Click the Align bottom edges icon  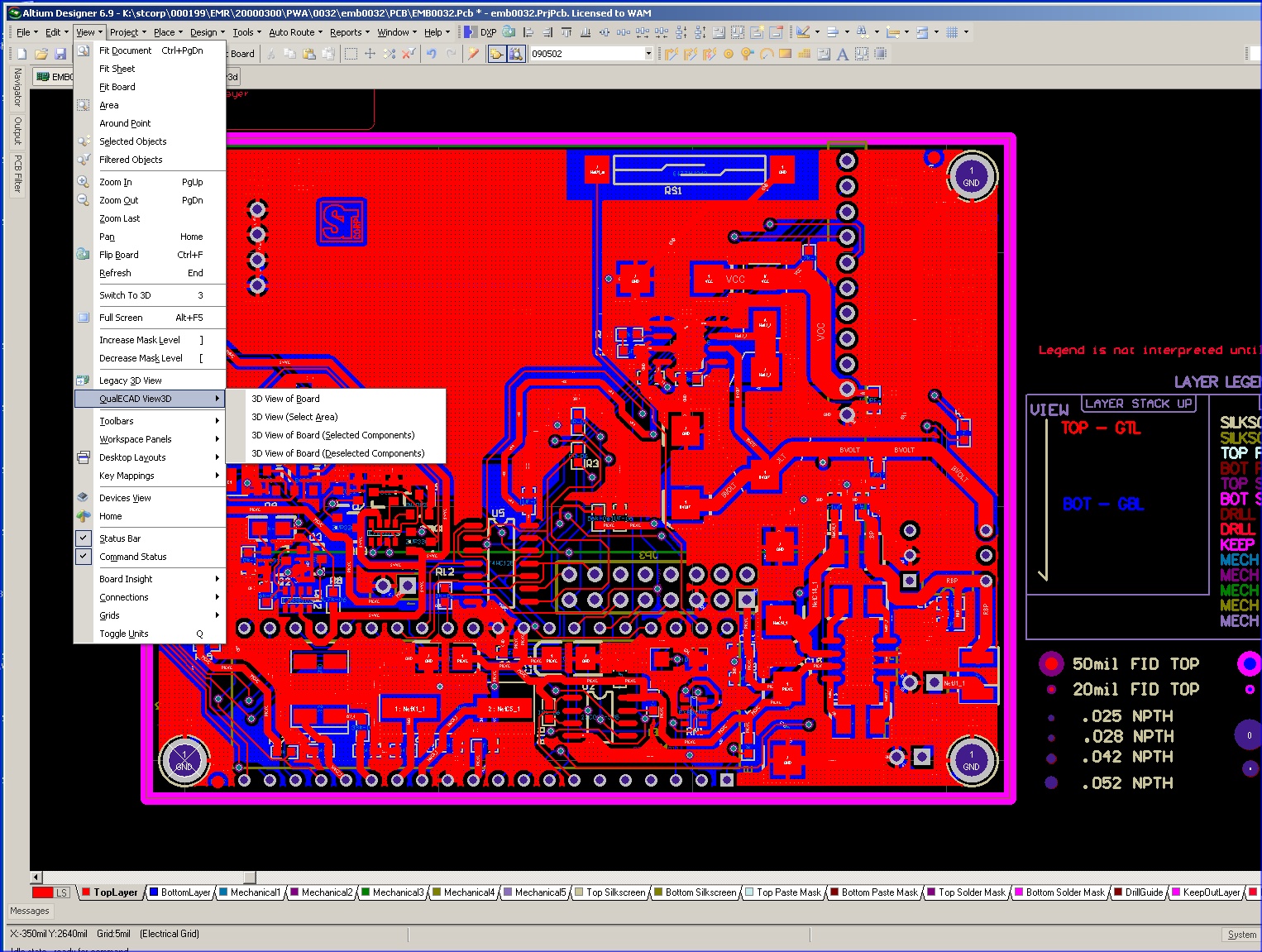coord(586,32)
